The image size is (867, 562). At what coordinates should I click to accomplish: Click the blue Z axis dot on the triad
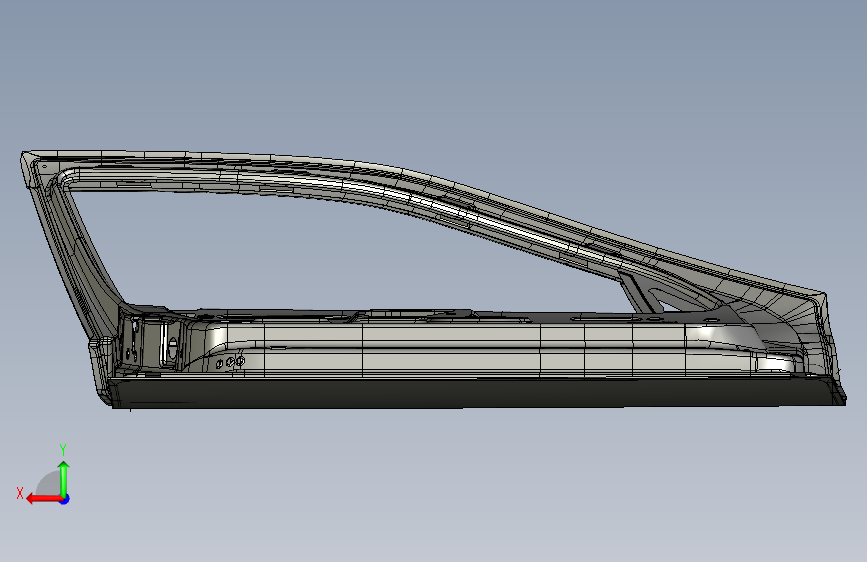pos(65,499)
